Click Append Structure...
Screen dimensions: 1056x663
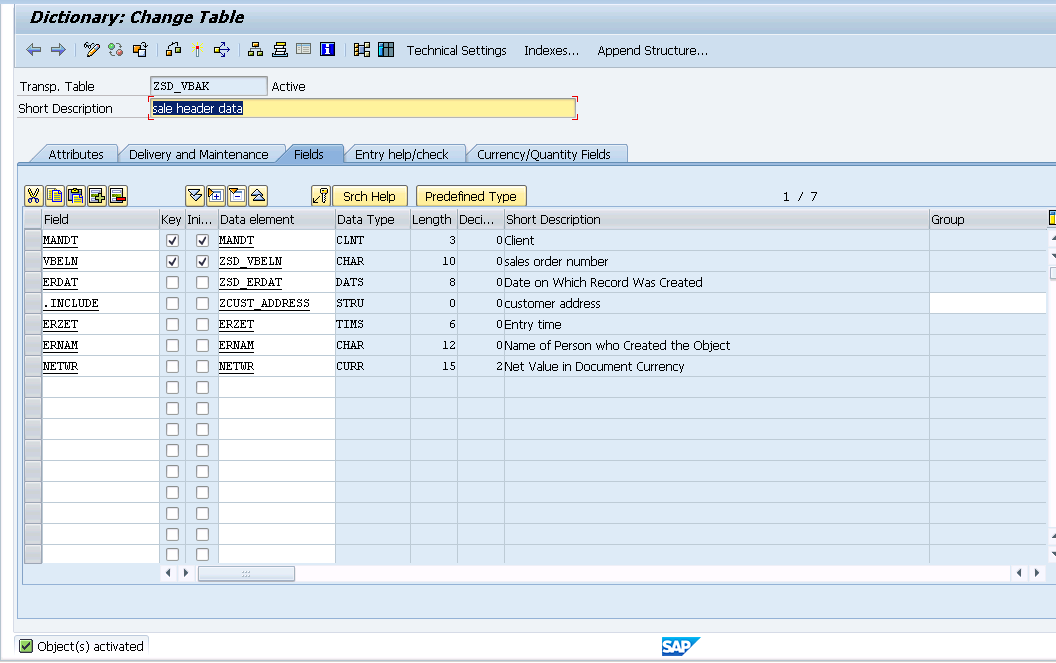coord(653,51)
